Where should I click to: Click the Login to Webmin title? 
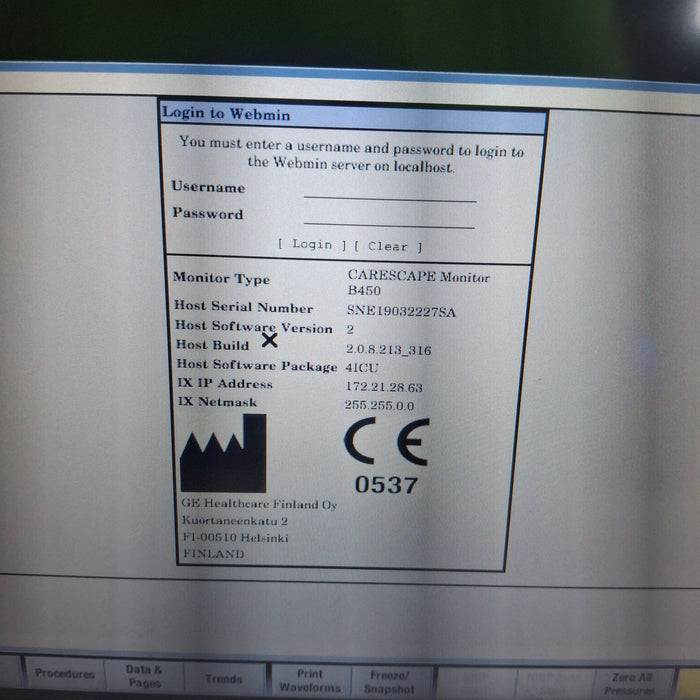[x=226, y=113]
